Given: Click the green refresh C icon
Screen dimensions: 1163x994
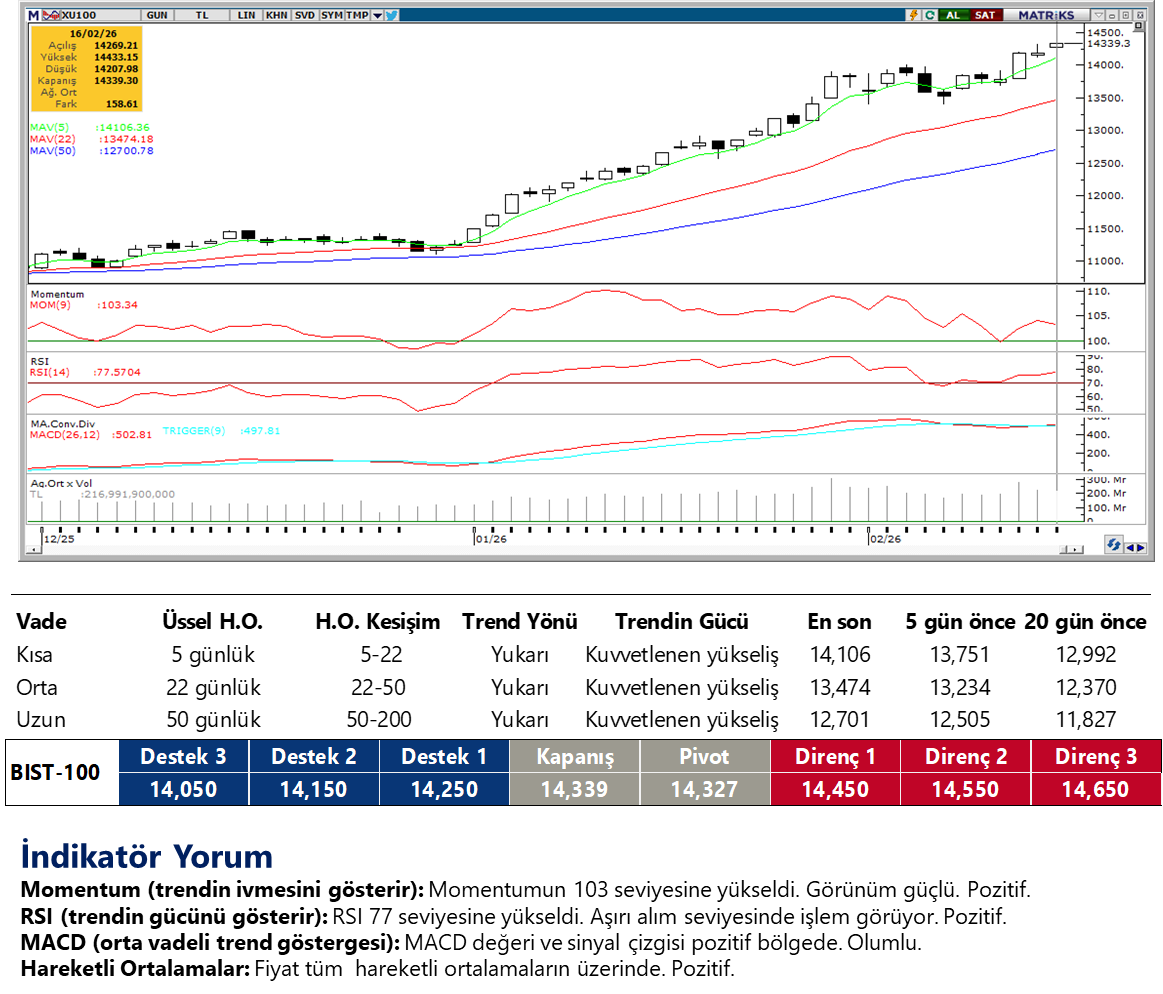Looking at the screenshot, I should pos(929,15).
